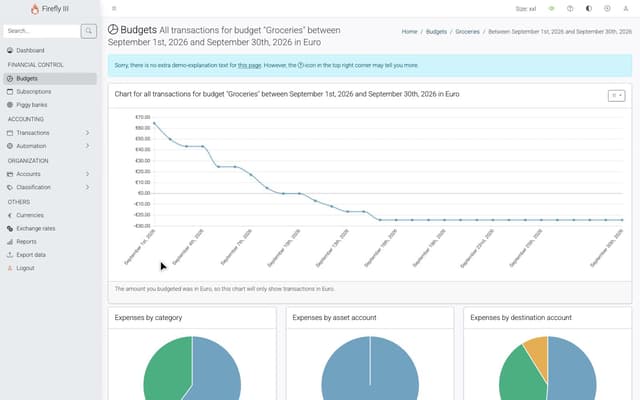
Task: Click the Budgets page title pie icon
Action: 113,29
